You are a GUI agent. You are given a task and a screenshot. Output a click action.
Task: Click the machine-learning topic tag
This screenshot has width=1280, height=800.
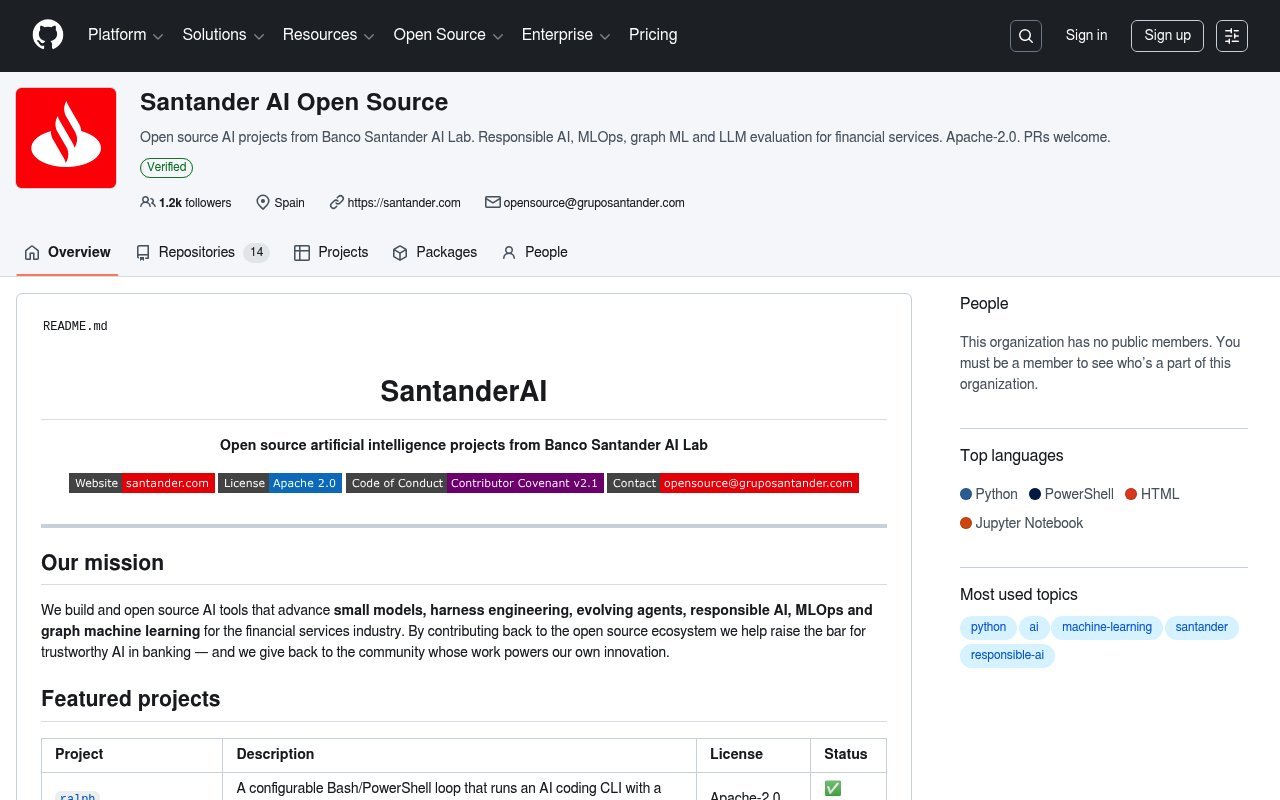click(x=1106, y=628)
